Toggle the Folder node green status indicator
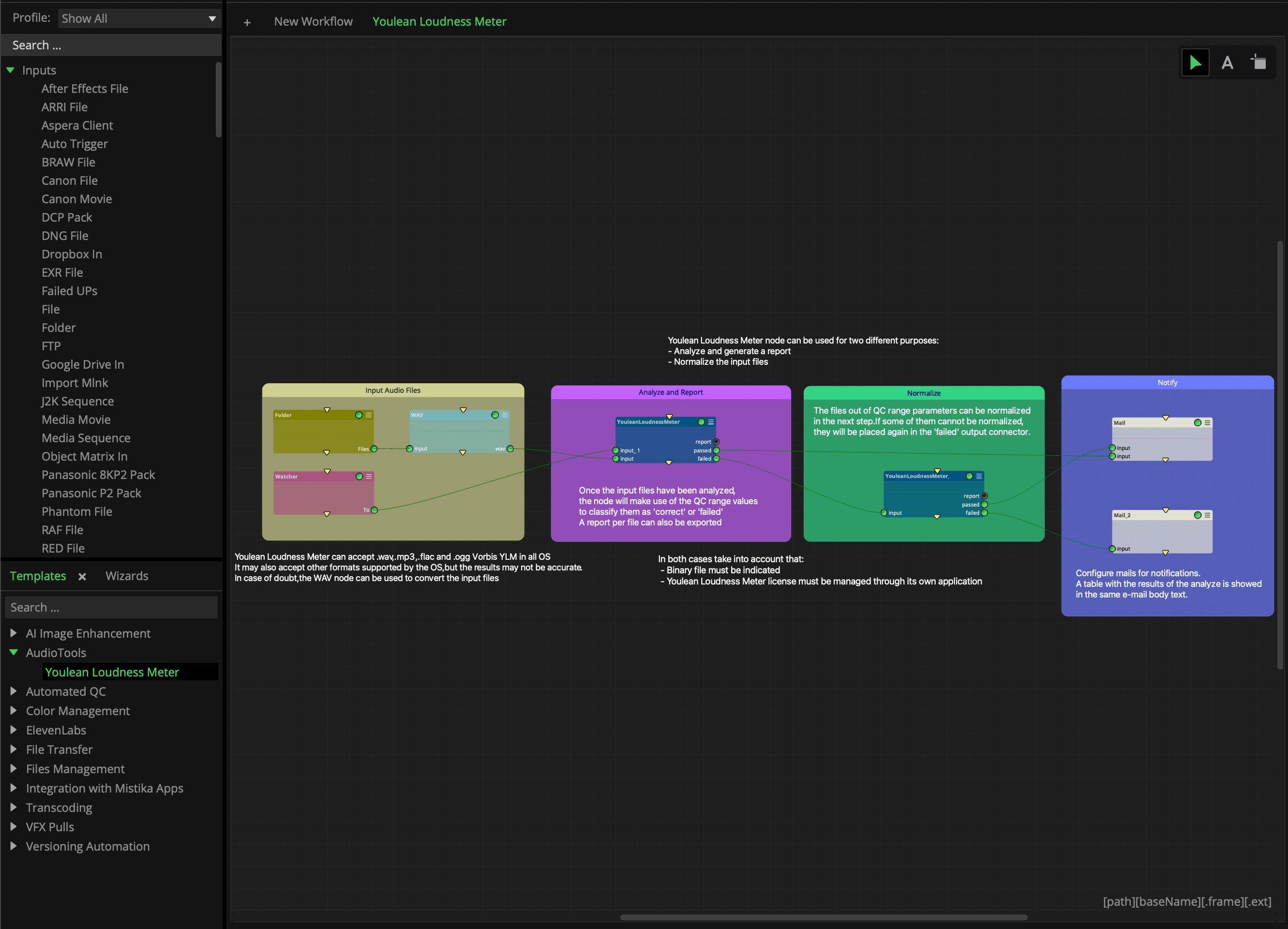The image size is (1288, 929). 359,415
